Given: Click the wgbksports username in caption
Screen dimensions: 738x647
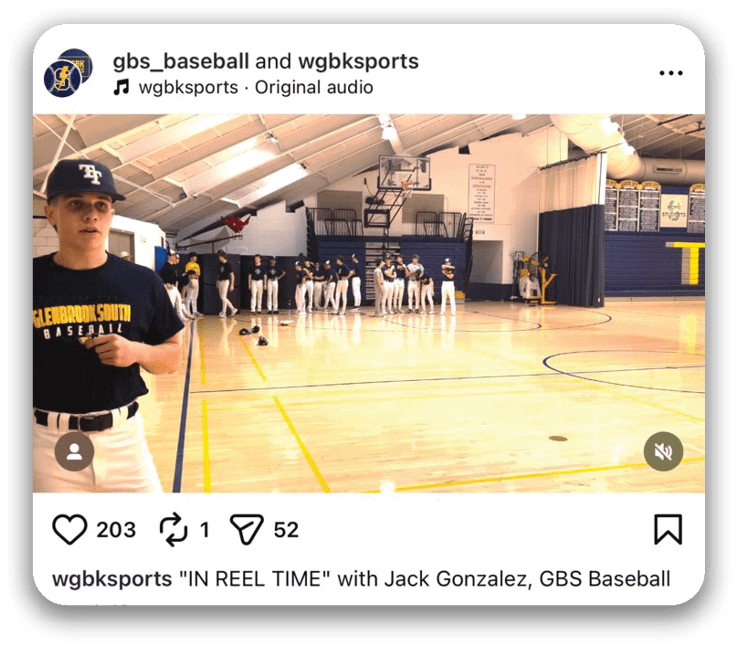Looking at the screenshot, I should (112, 579).
